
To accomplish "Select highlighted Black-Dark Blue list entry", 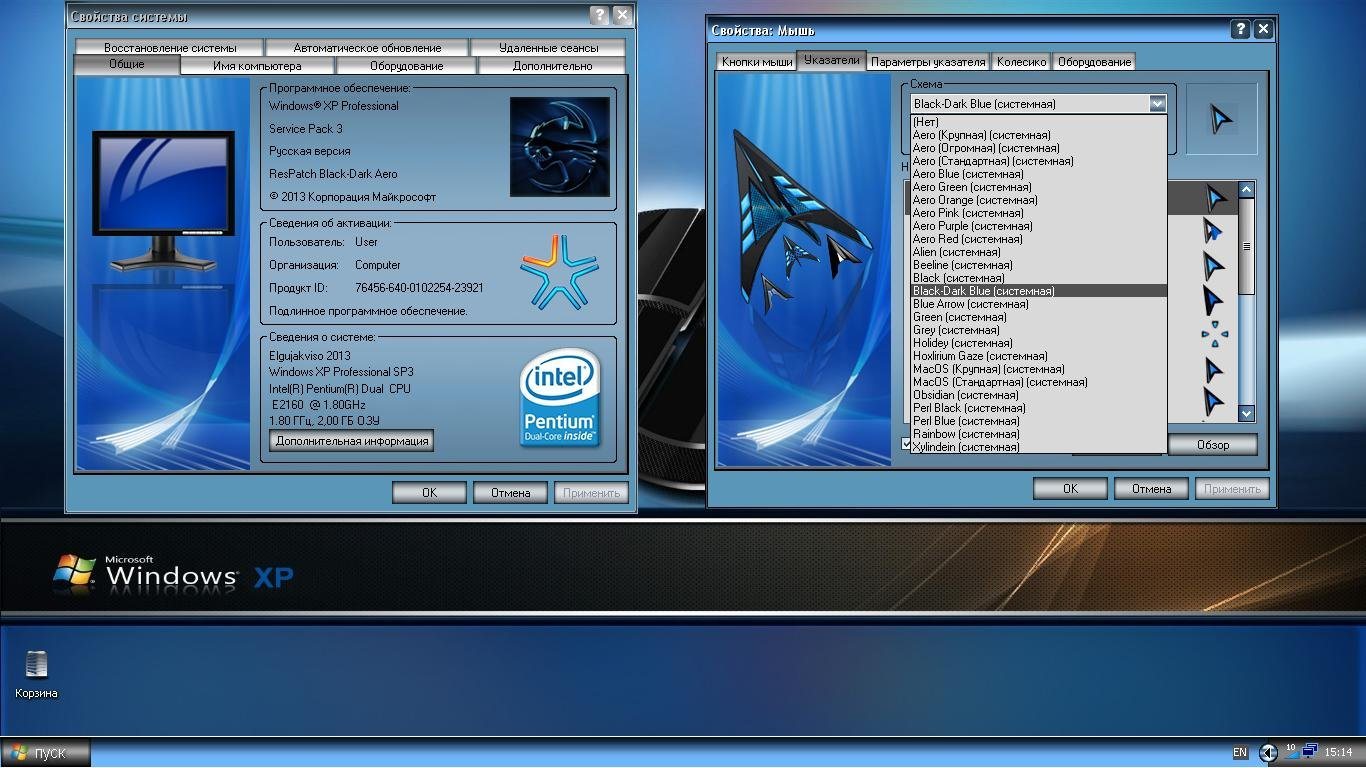I will [1038, 291].
